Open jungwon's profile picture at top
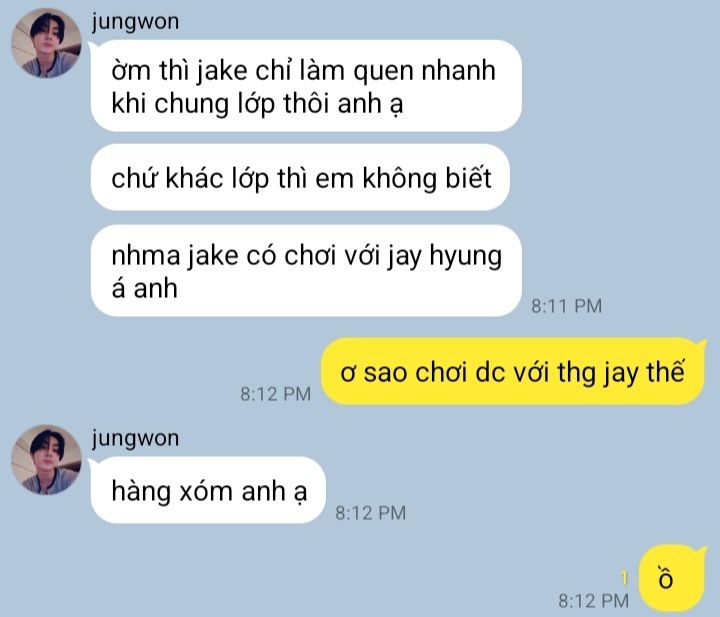 click(x=46, y=43)
